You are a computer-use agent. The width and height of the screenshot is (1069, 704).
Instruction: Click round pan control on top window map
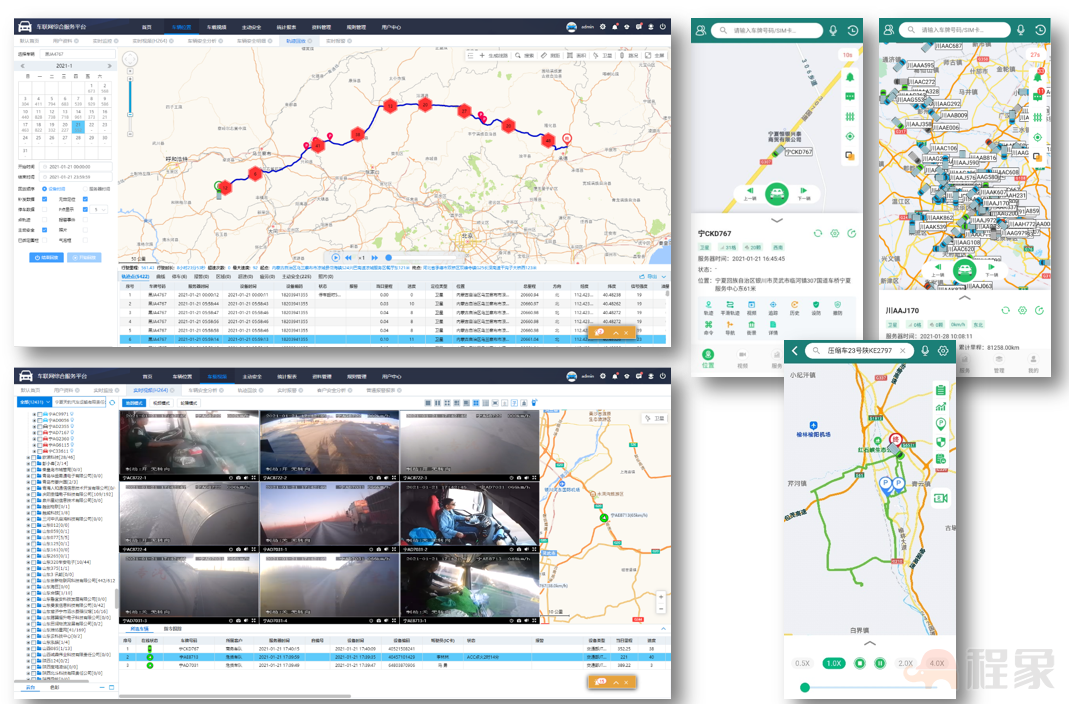point(130,59)
